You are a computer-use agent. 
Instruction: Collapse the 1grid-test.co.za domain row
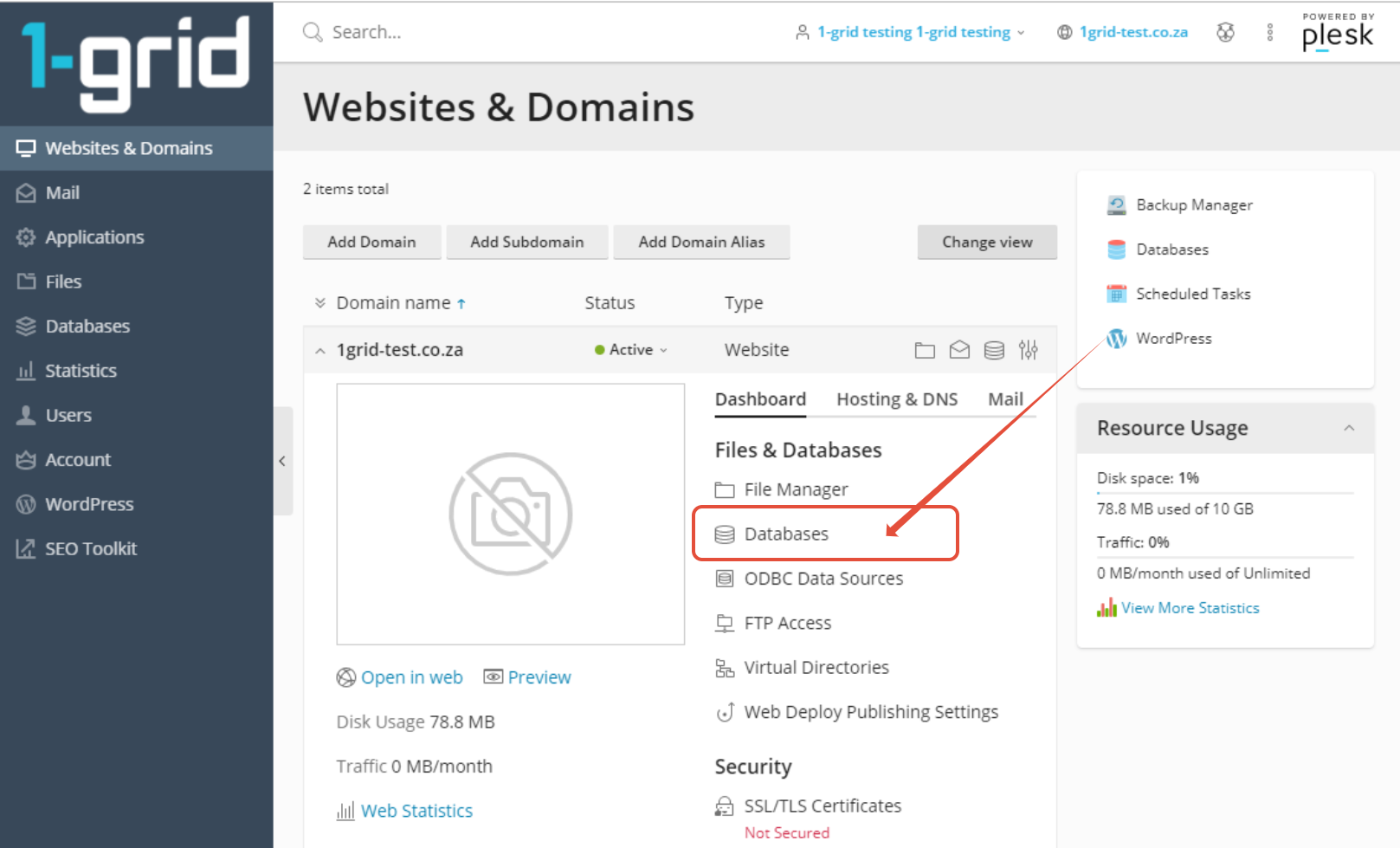tap(320, 351)
